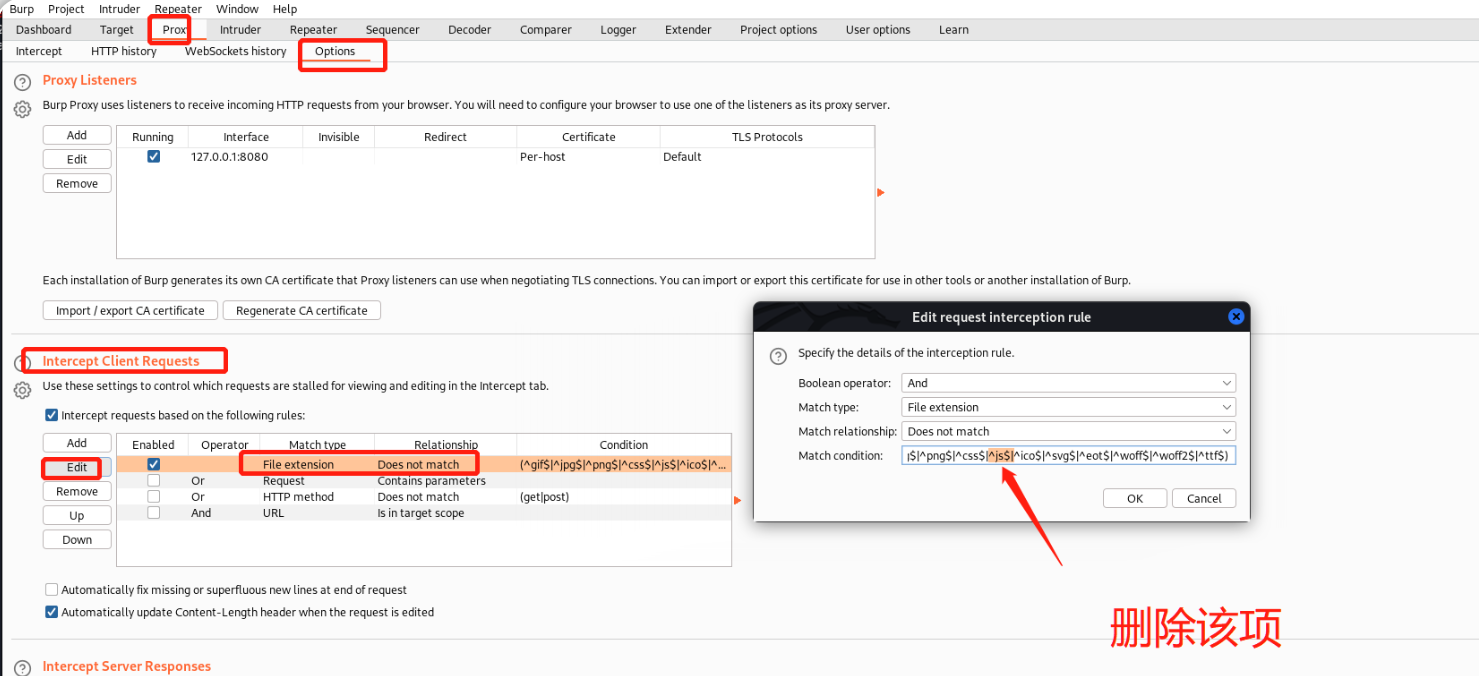Select the 127.0.0.1:8080 listener cell
The width and height of the screenshot is (1479, 676).
pos(246,157)
